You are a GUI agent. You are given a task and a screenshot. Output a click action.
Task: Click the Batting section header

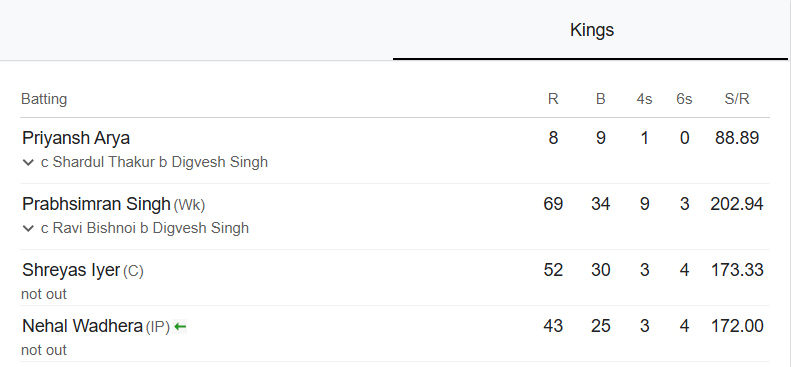(x=44, y=99)
